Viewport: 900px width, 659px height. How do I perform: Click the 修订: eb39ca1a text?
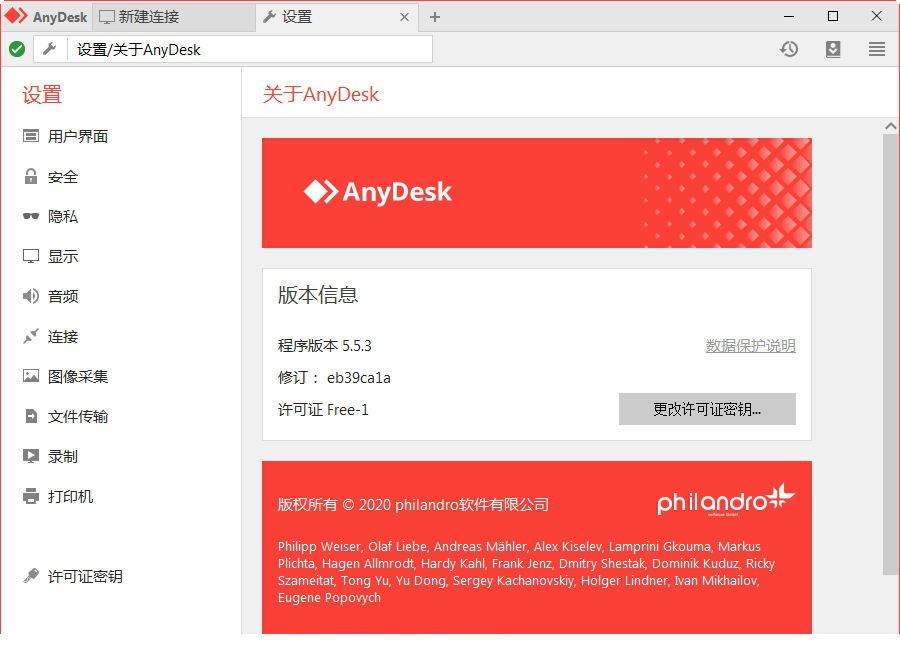[334, 378]
